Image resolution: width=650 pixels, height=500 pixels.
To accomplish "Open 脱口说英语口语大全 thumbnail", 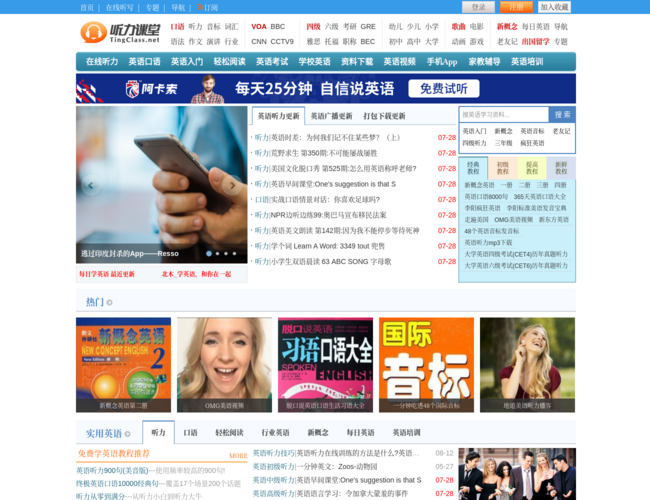I will tap(325, 365).
